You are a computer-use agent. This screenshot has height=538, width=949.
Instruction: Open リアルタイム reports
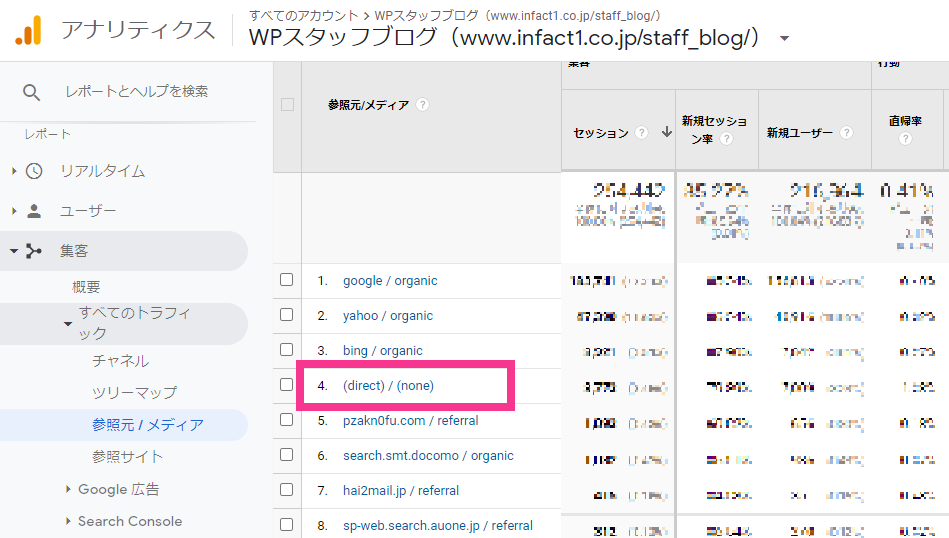coord(102,171)
